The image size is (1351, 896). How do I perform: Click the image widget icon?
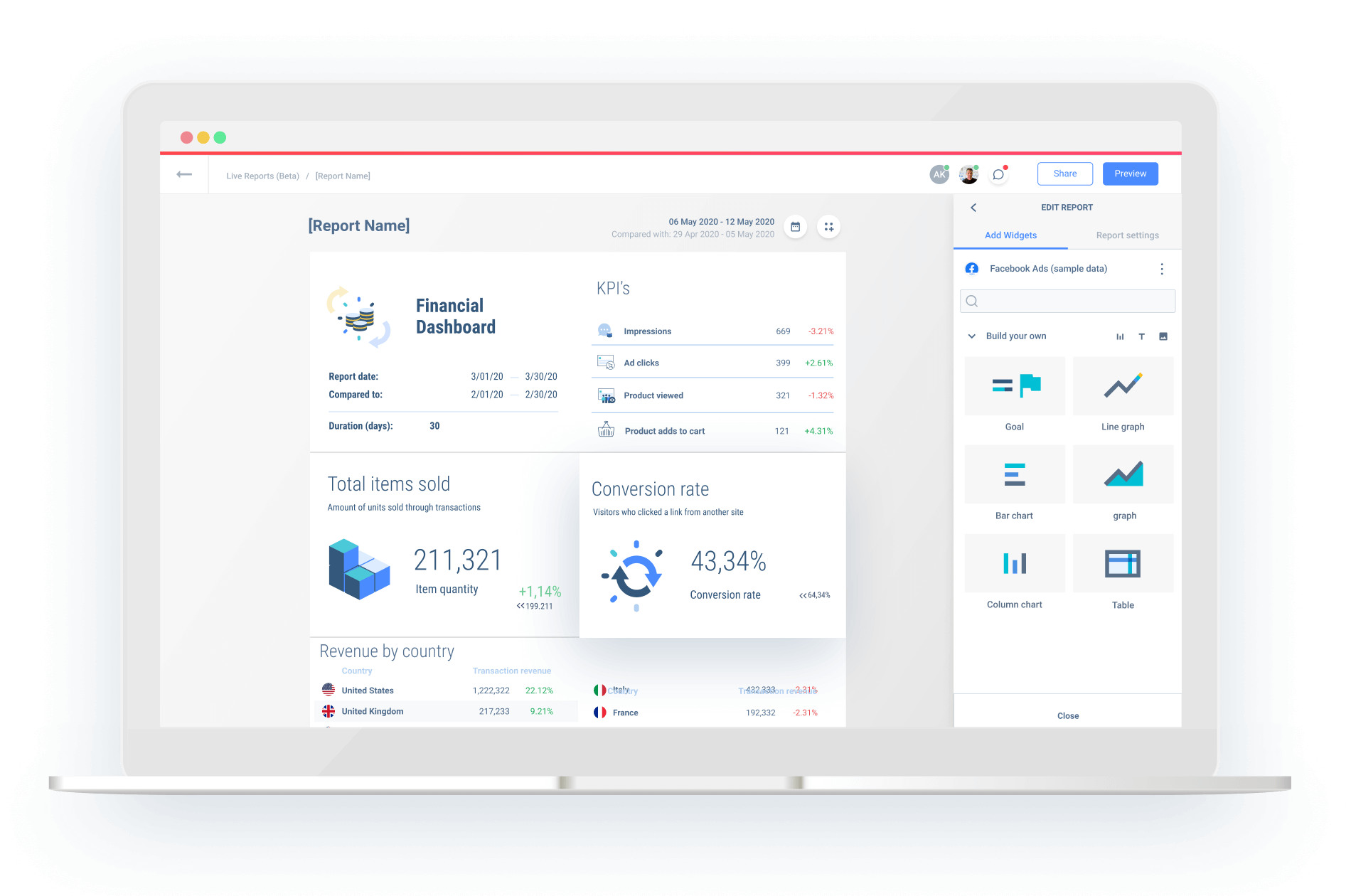[1163, 336]
